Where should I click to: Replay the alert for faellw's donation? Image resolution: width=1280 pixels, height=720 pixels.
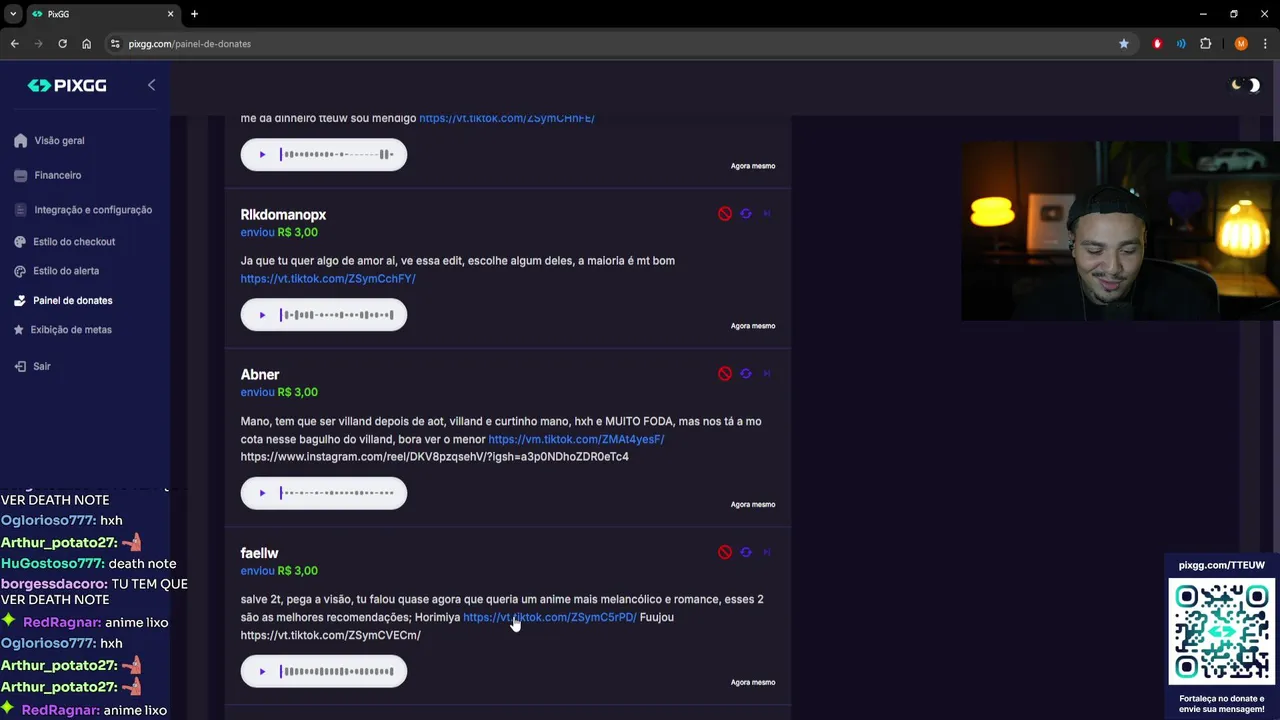746,552
